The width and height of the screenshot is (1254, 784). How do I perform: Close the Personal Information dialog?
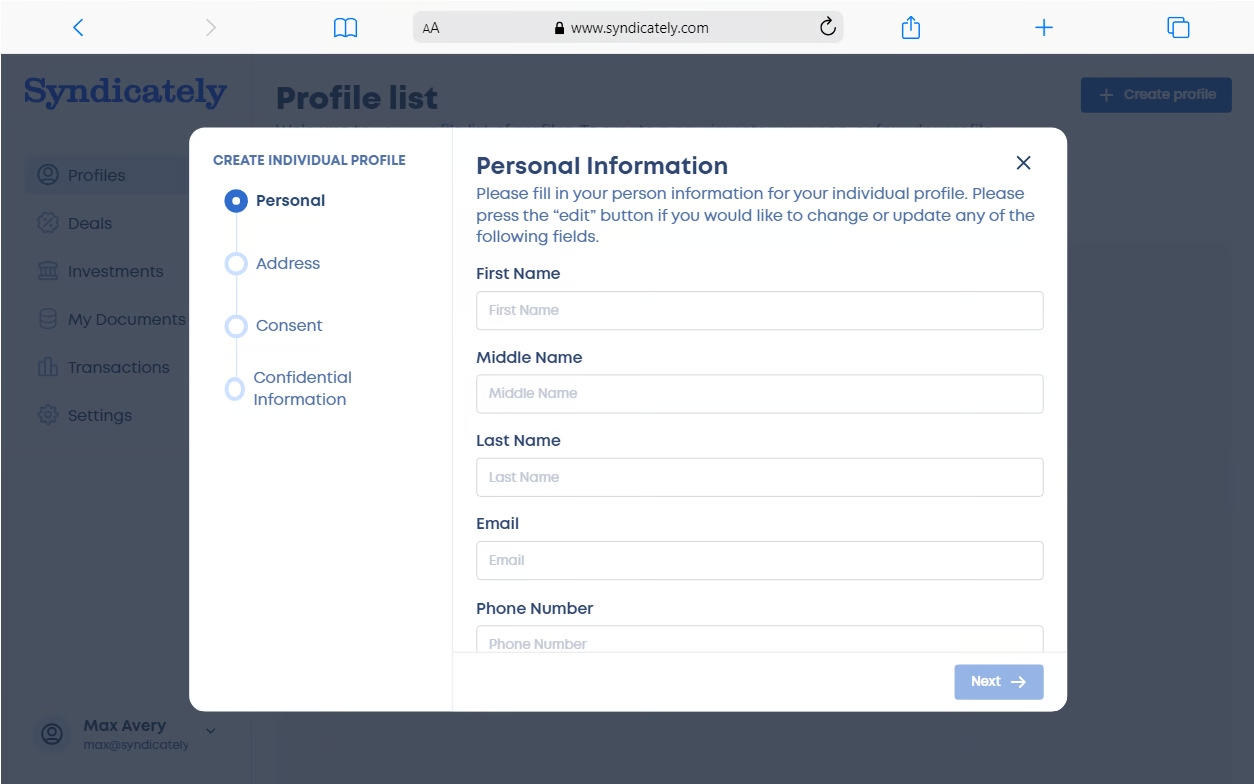tap(1023, 163)
